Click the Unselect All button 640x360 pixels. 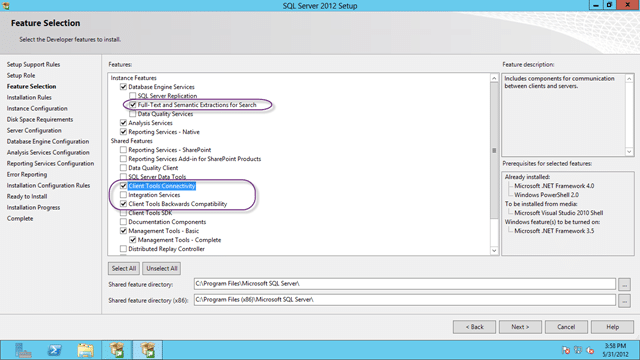(x=162, y=269)
